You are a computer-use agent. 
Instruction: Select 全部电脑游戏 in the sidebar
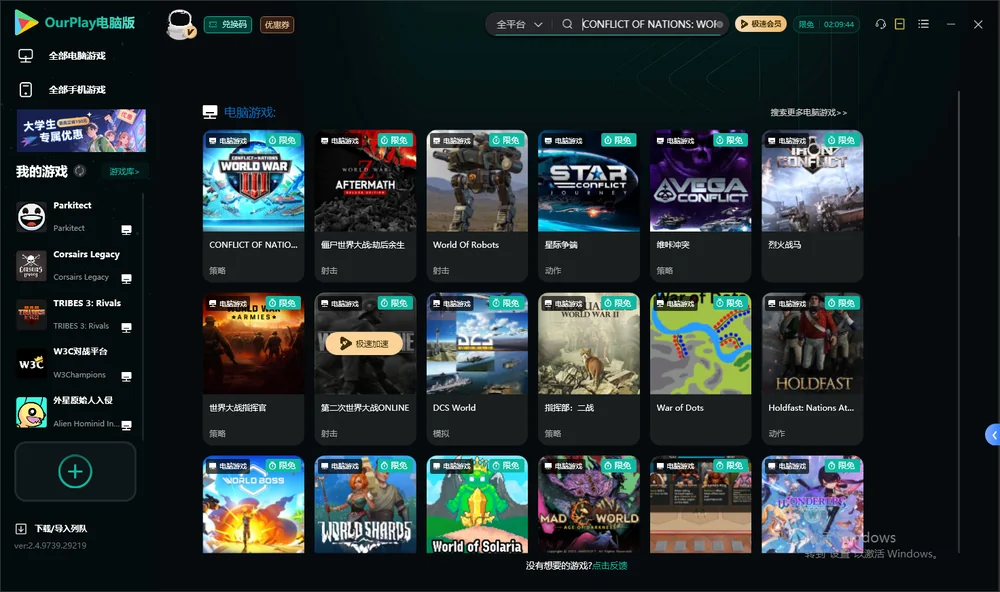pyautogui.click(x=62, y=56)
